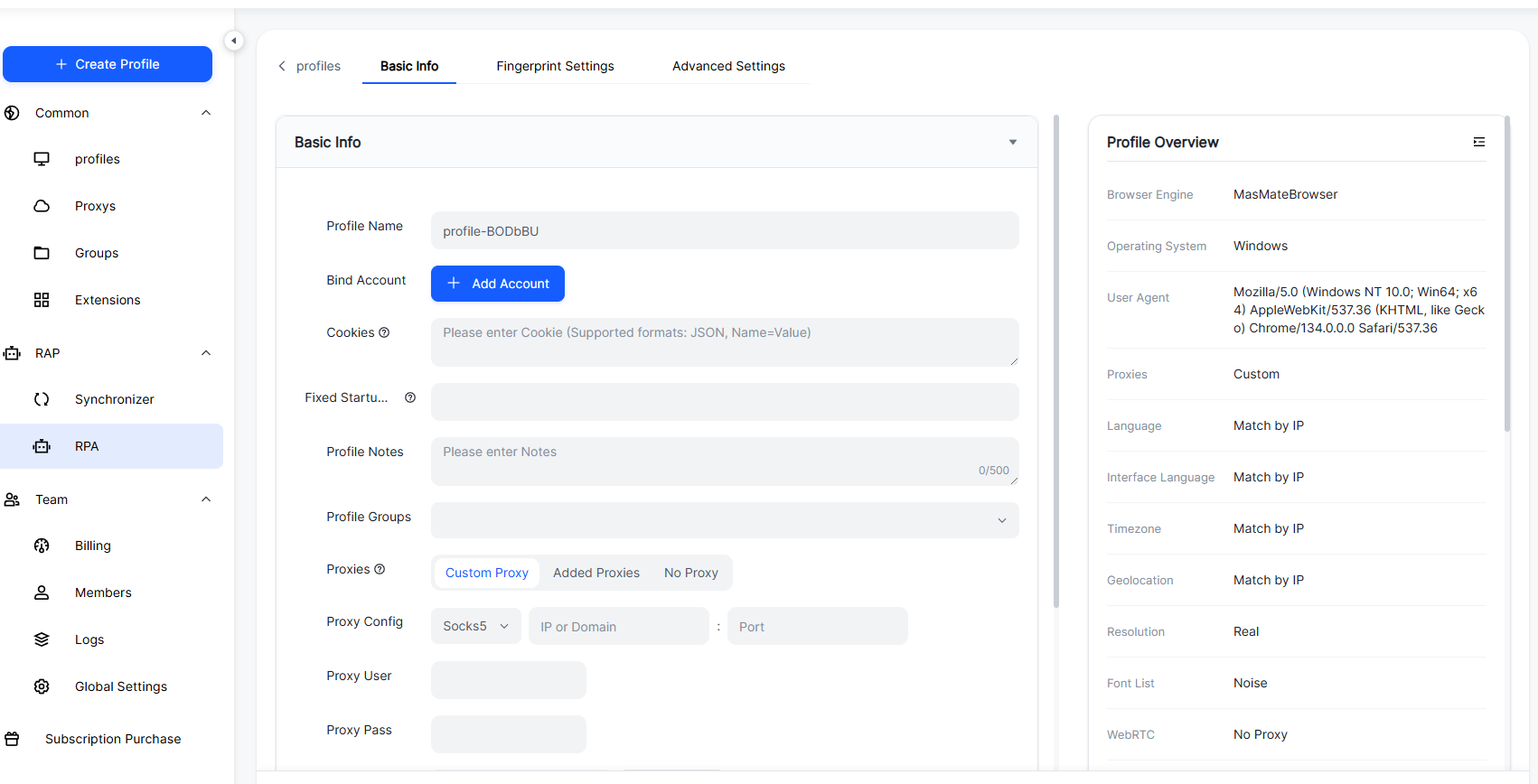
Task: Click the IP or Domain input field
Action: (x=619, y=626)
